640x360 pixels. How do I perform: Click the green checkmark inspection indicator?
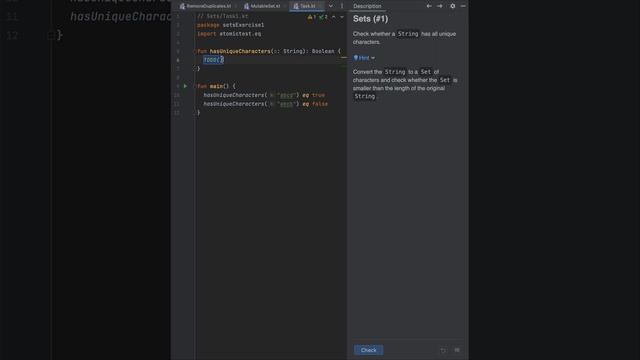click(x=323, y=17)
